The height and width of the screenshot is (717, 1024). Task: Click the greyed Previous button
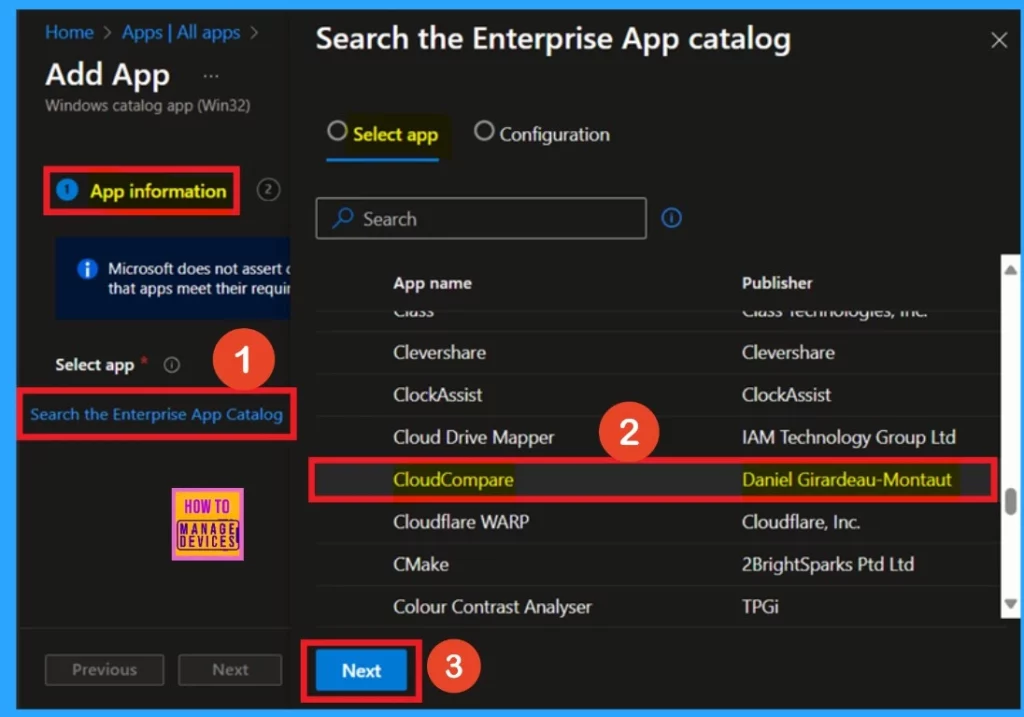pos(104,669)
